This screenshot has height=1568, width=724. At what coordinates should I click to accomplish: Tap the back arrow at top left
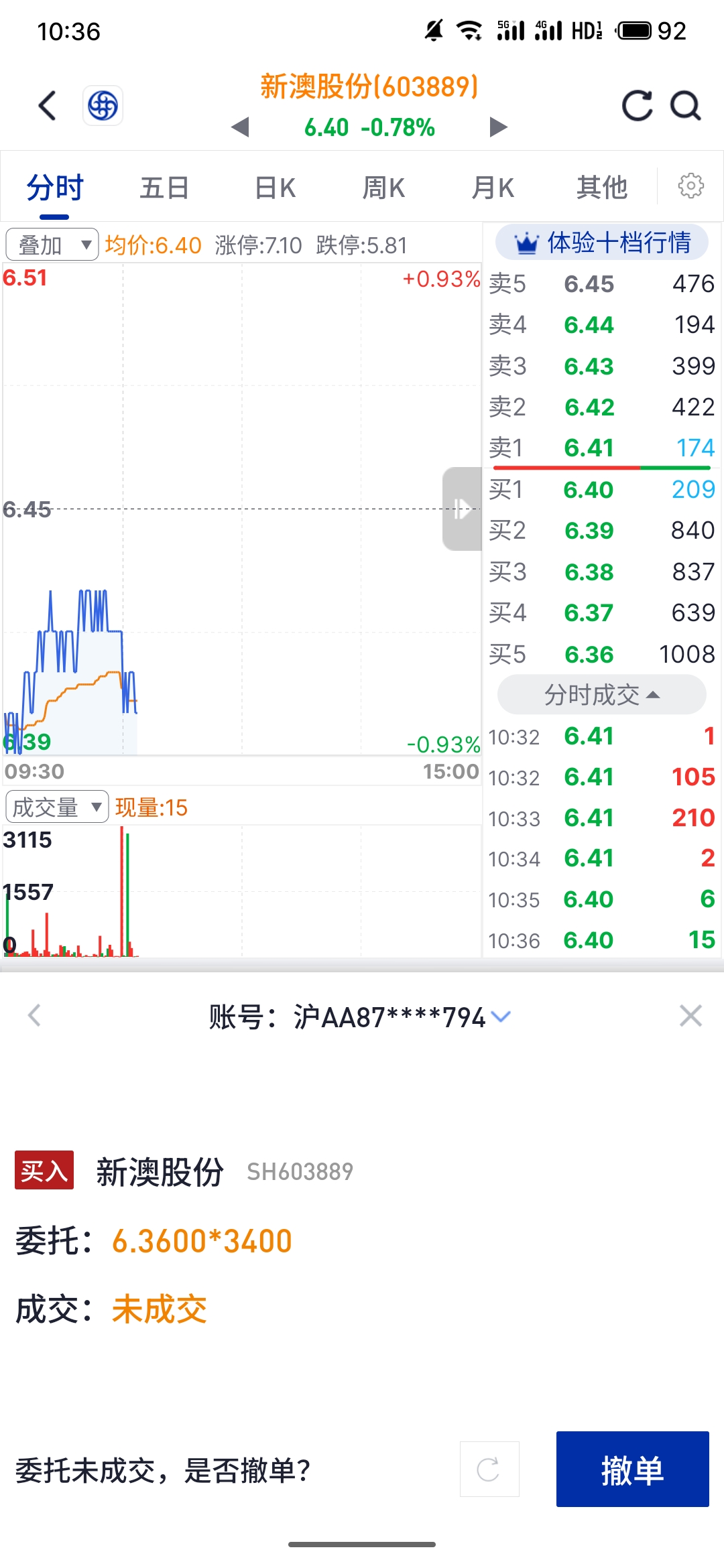pyautogui.click(x=47, y=106)
